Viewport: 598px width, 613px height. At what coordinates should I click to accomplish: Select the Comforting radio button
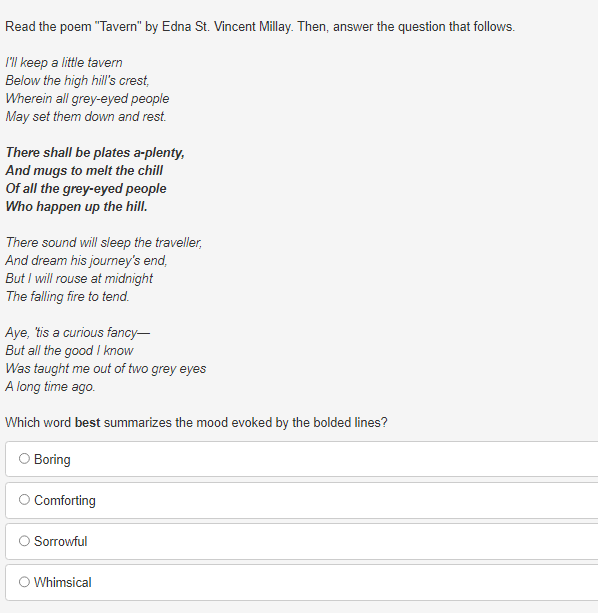(24, 500)
